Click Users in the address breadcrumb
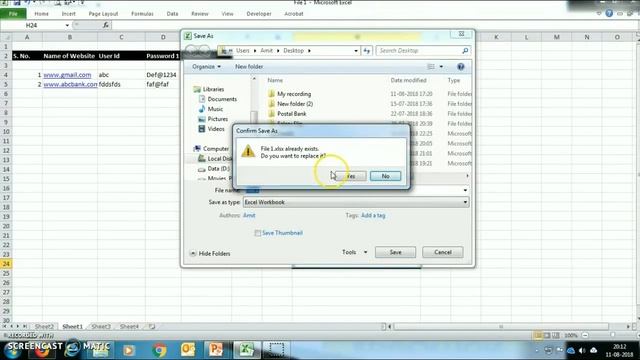640x360 pixels. tap(242, 51)
